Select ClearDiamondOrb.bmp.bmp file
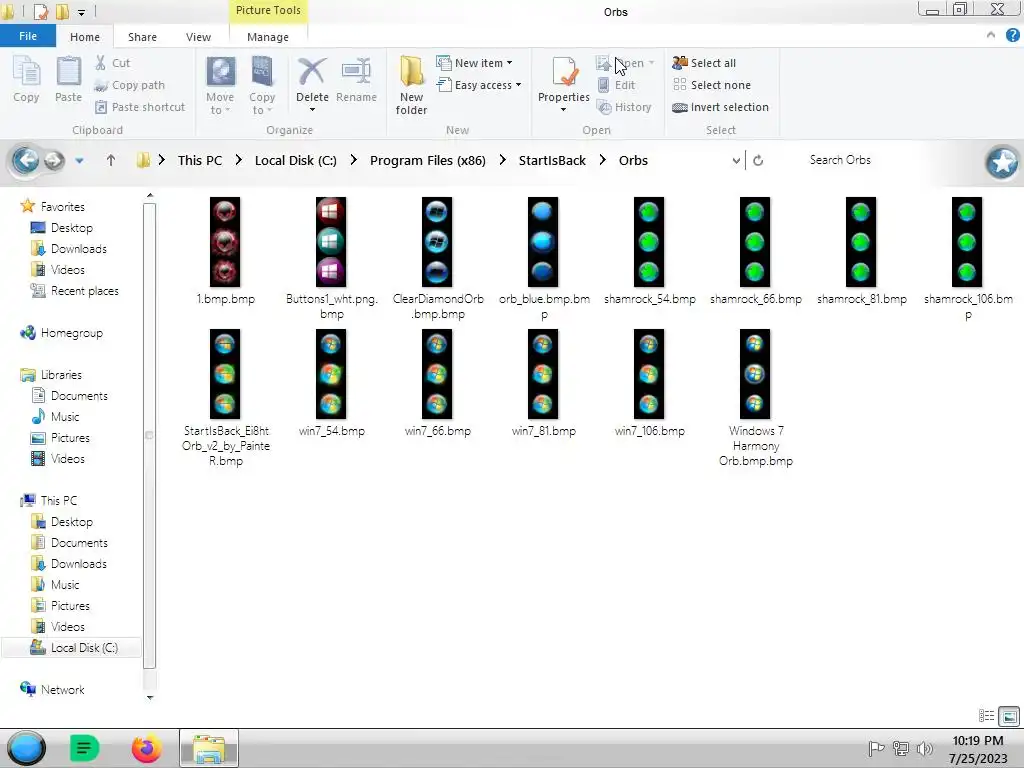The height and width of the screenshot is (768, 1024). pos(438,259)
